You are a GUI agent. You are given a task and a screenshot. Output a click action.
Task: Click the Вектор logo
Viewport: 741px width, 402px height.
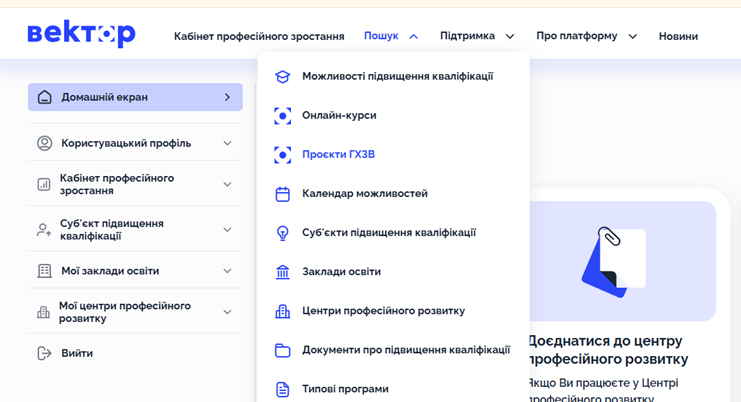(x=81, y=34)
